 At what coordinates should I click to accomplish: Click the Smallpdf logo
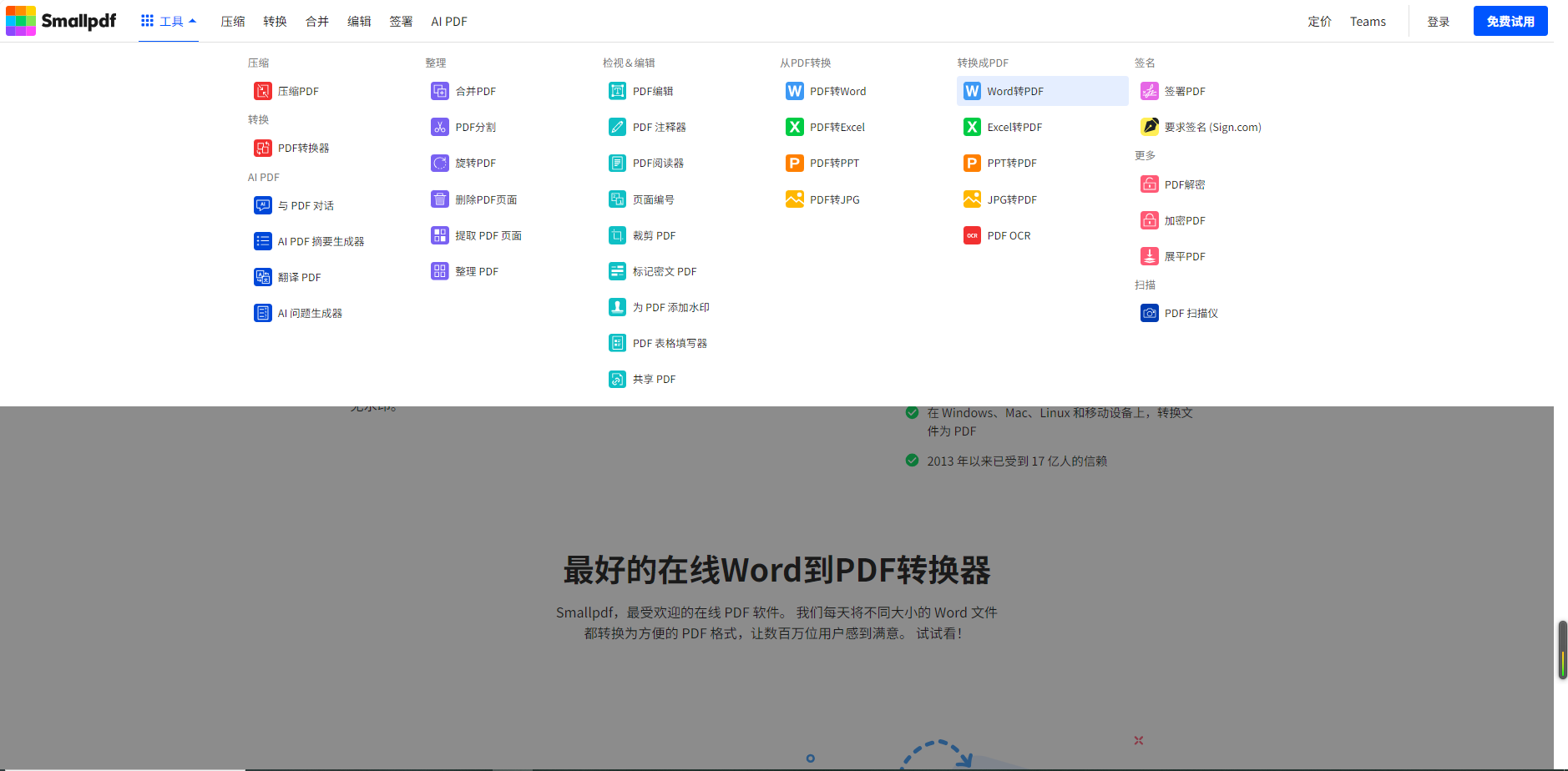click(61, 21)
